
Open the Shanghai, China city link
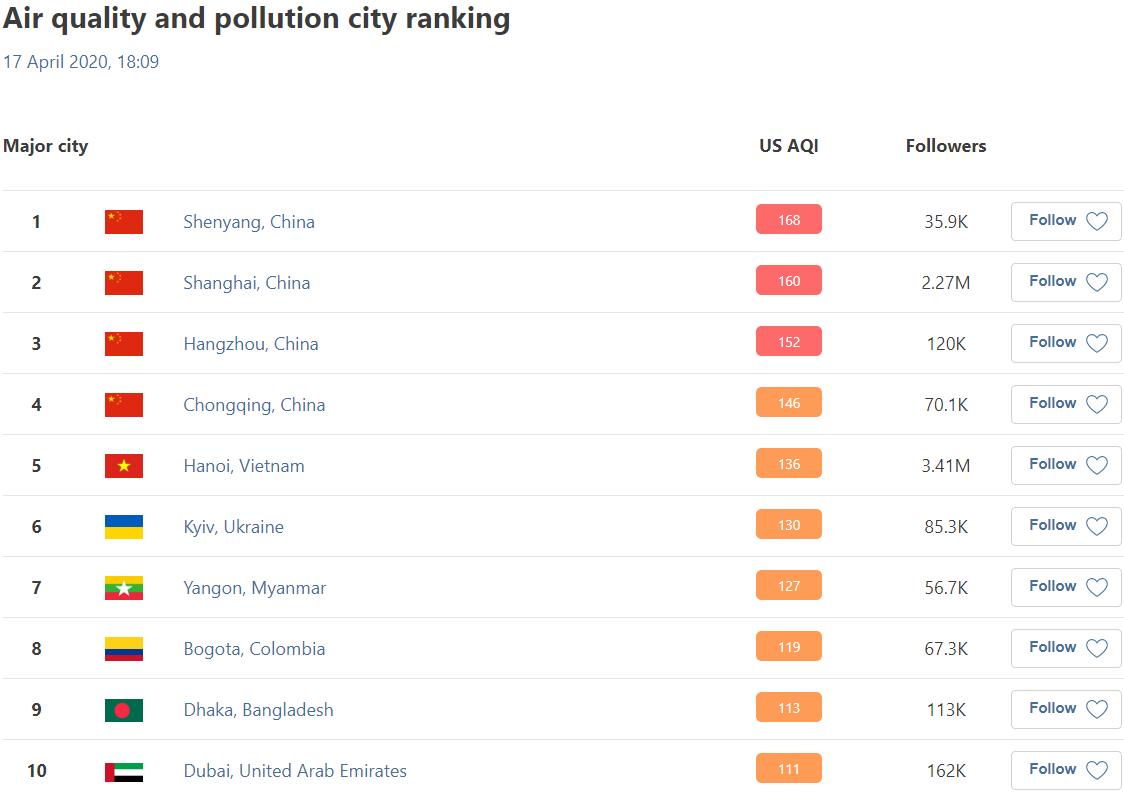pos(247,283)
